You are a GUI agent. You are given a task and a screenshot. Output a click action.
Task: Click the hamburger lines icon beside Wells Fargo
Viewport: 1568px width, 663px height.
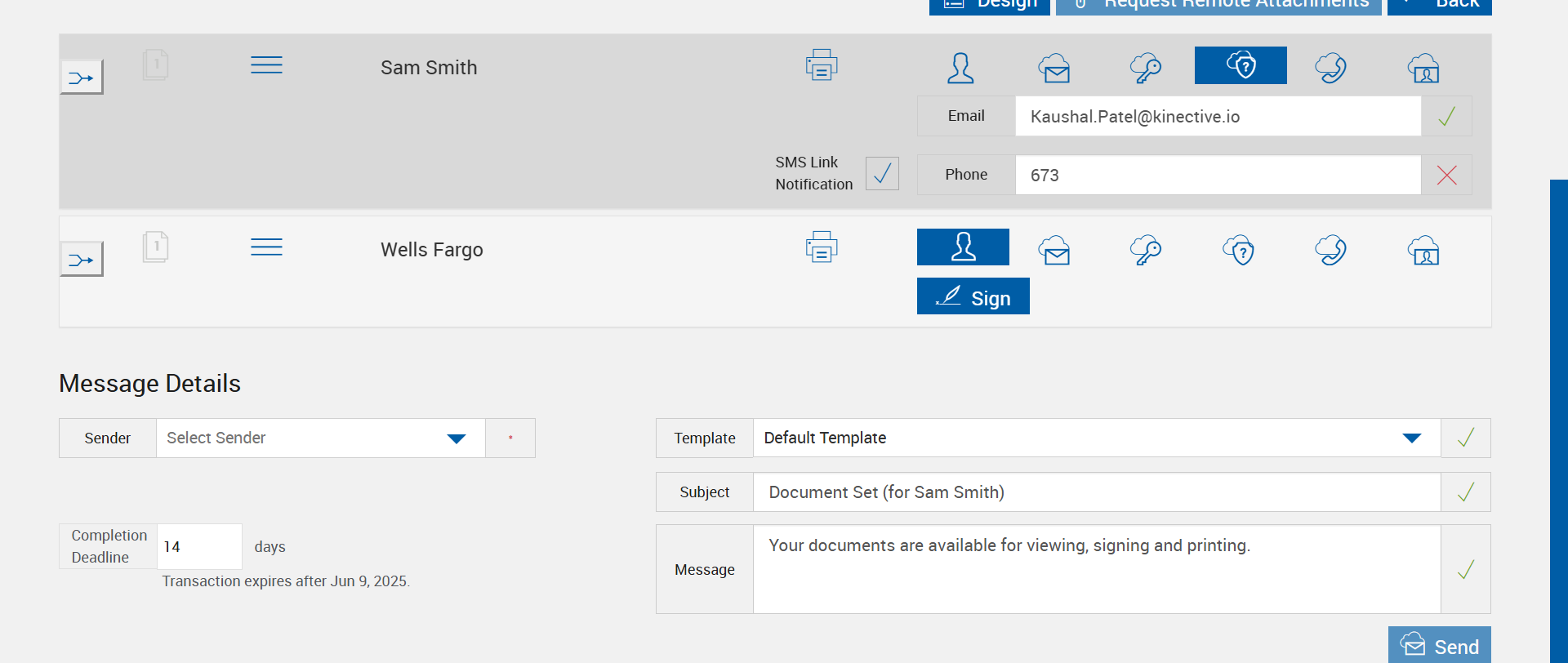tap(266, 247)
